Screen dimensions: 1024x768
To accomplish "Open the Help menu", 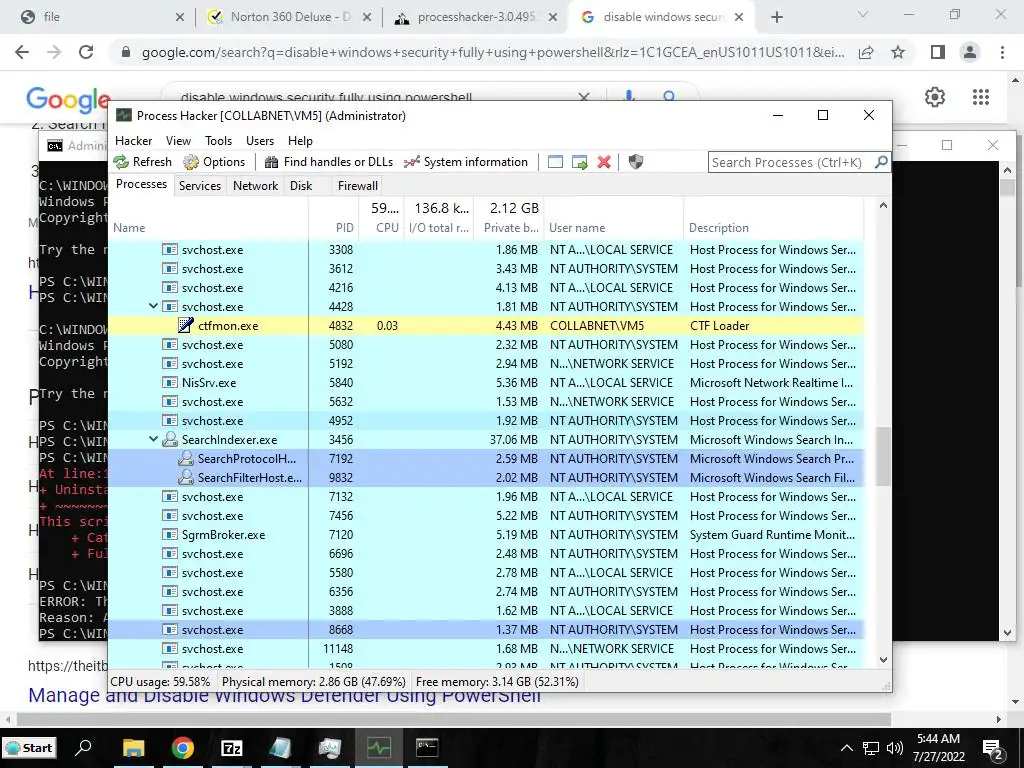I will coord(300,140).
